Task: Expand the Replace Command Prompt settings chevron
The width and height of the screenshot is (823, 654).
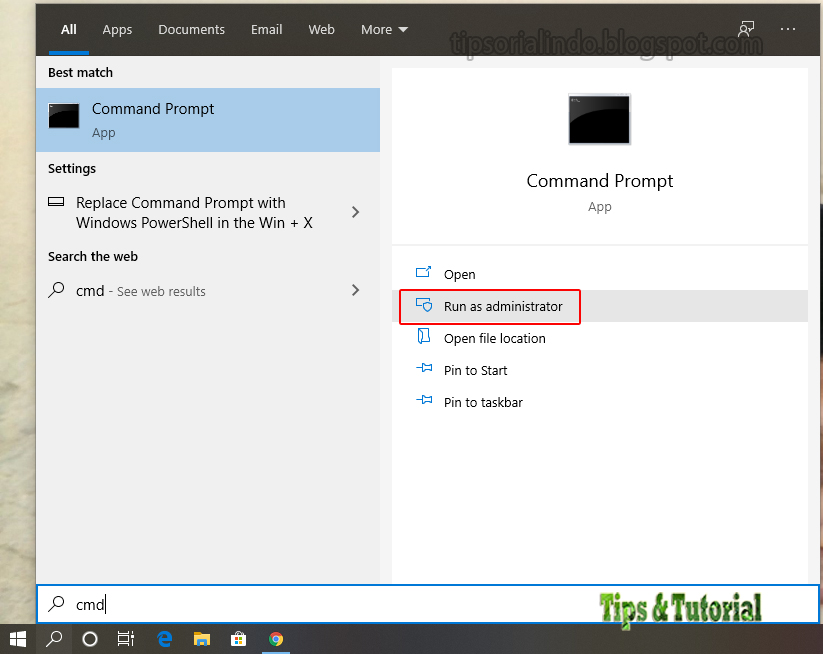Action: (x=355, y=212)
